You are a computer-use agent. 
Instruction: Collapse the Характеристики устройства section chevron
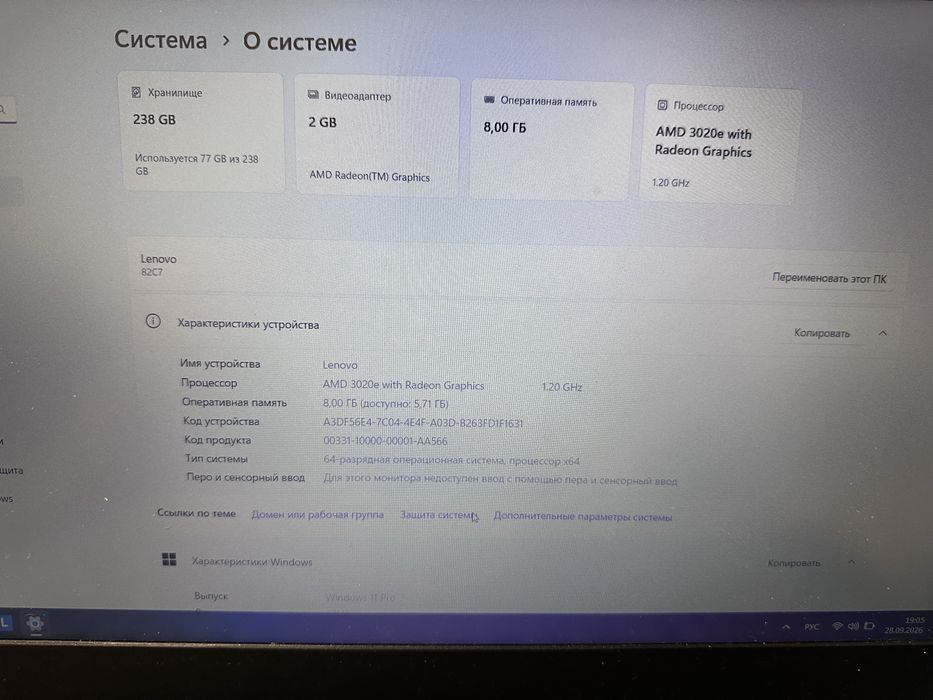(883, 333)
